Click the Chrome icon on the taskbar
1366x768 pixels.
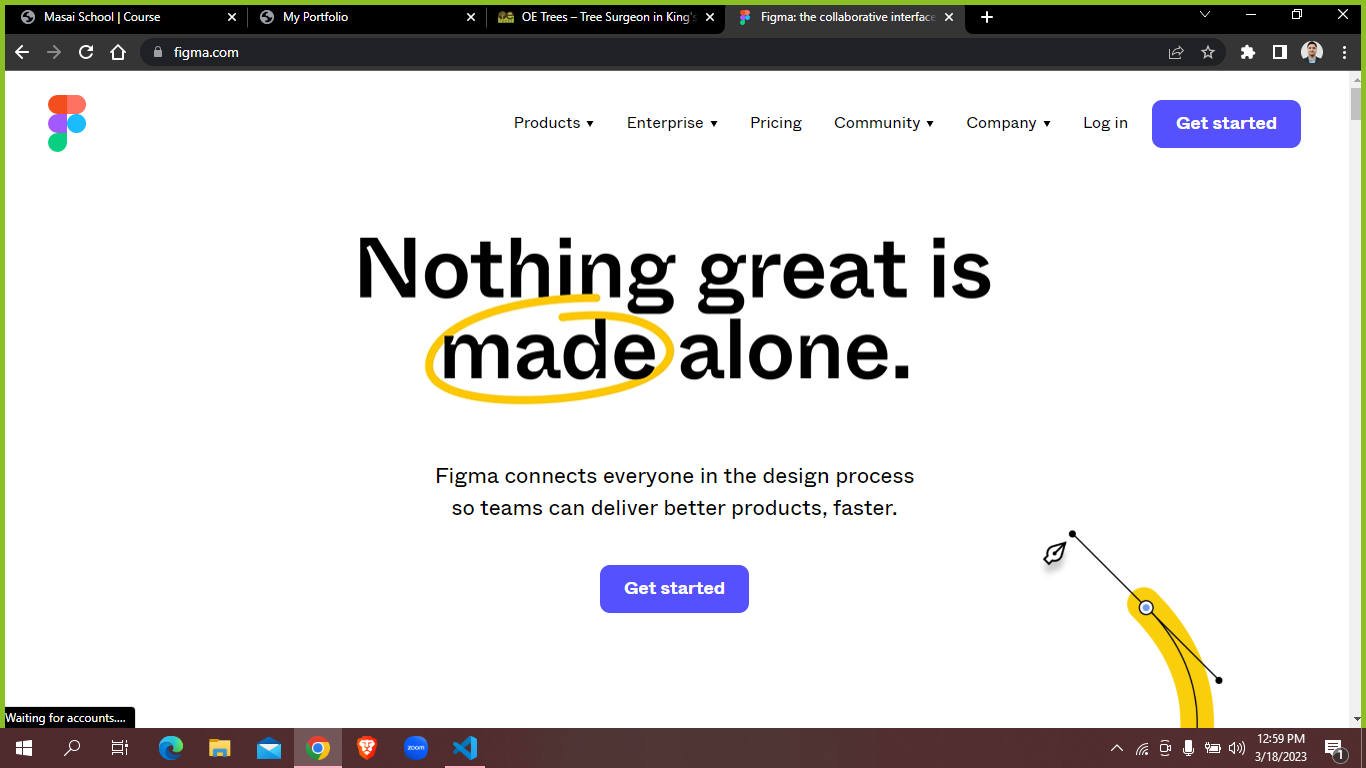pyautogui.click(x=318, y=748)
